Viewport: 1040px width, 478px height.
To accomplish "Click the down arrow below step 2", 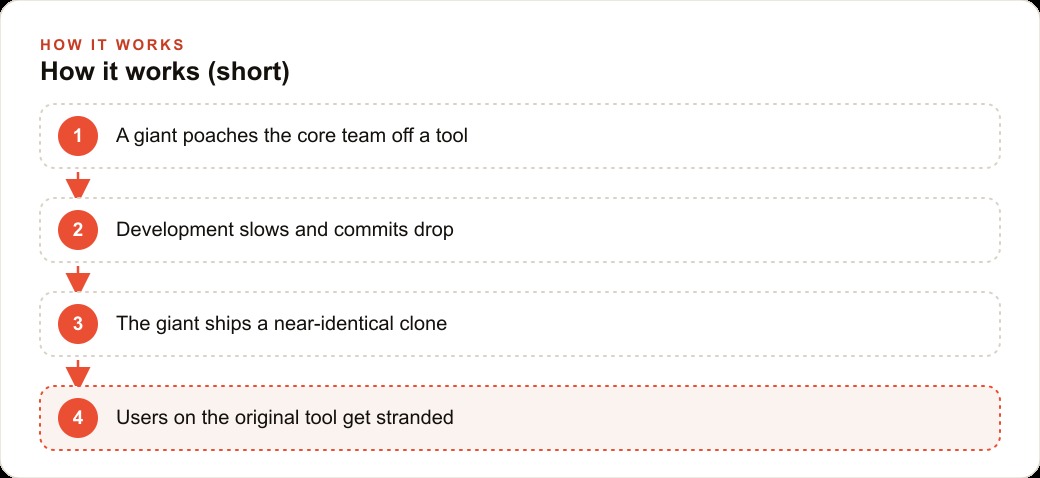I will click(x=78, y=278).
